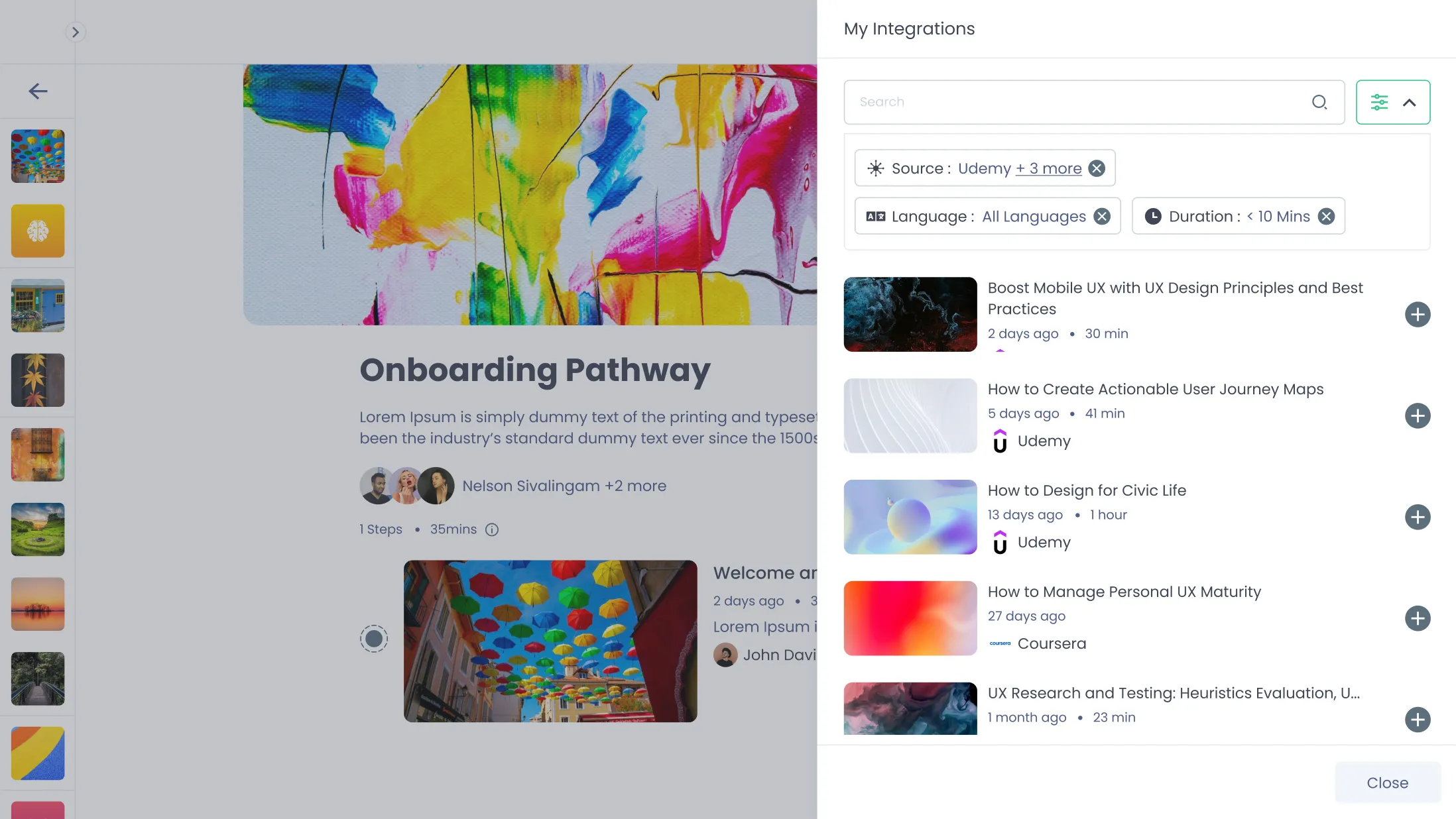The image size is (1456, 819).
Task: Open the yellow brain icon thumbnail
Action: coord(38,231)
